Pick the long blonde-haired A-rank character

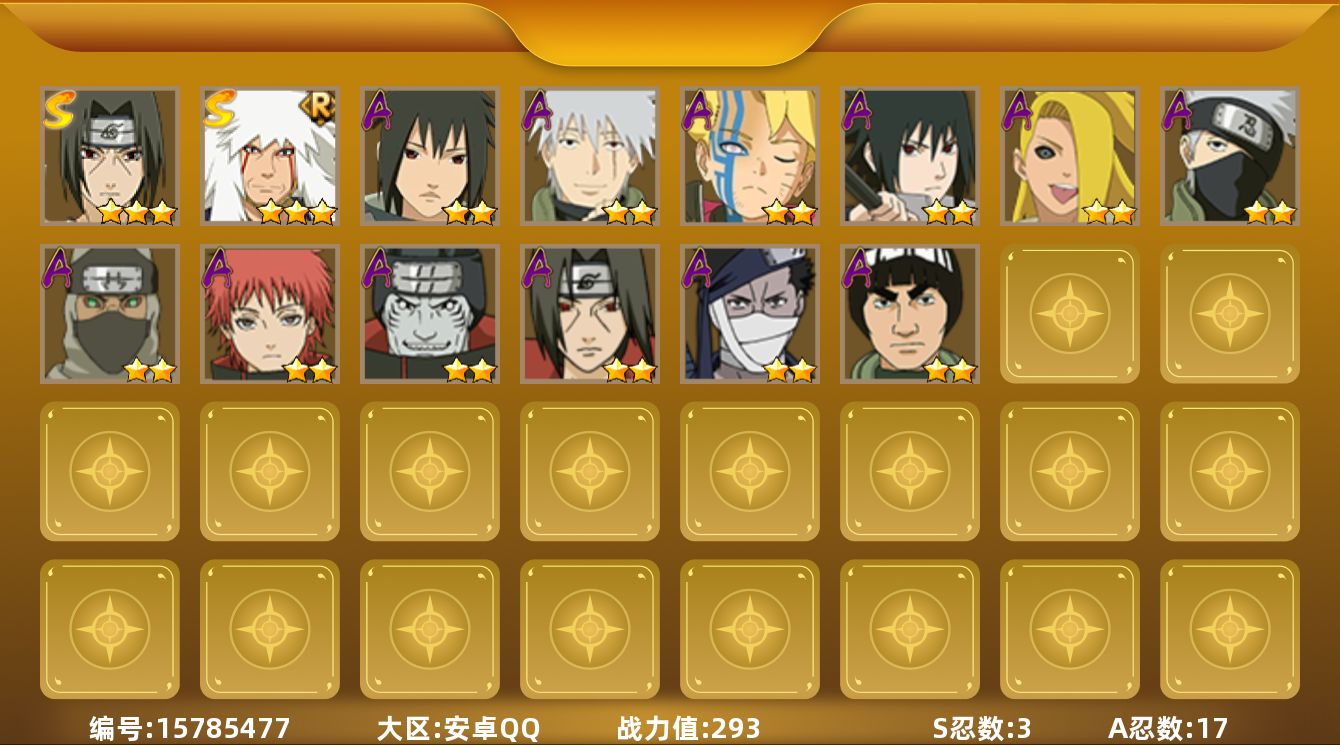click(x=1070, y=156)
